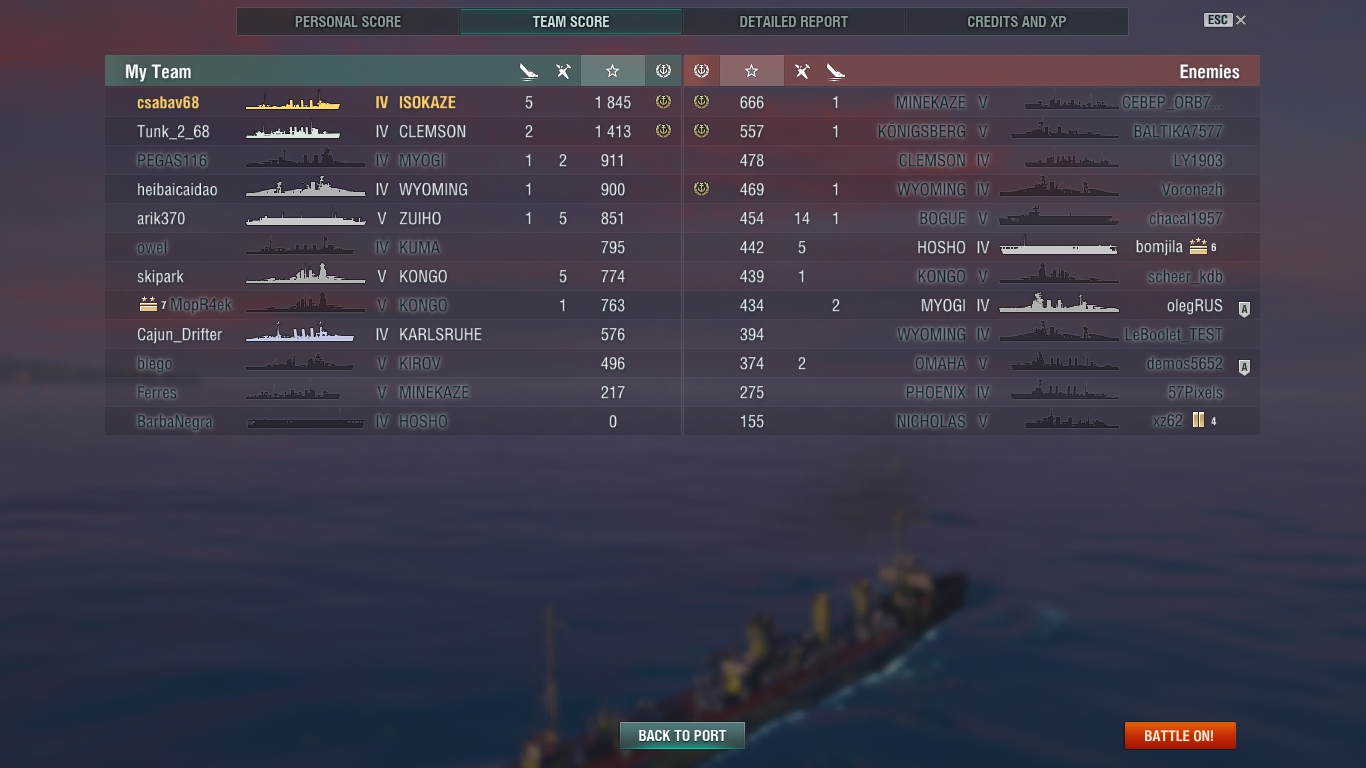Sort My Team by planes shot down icon
The height and width of the screenshot is (768, 1366).
pos(563,71)
